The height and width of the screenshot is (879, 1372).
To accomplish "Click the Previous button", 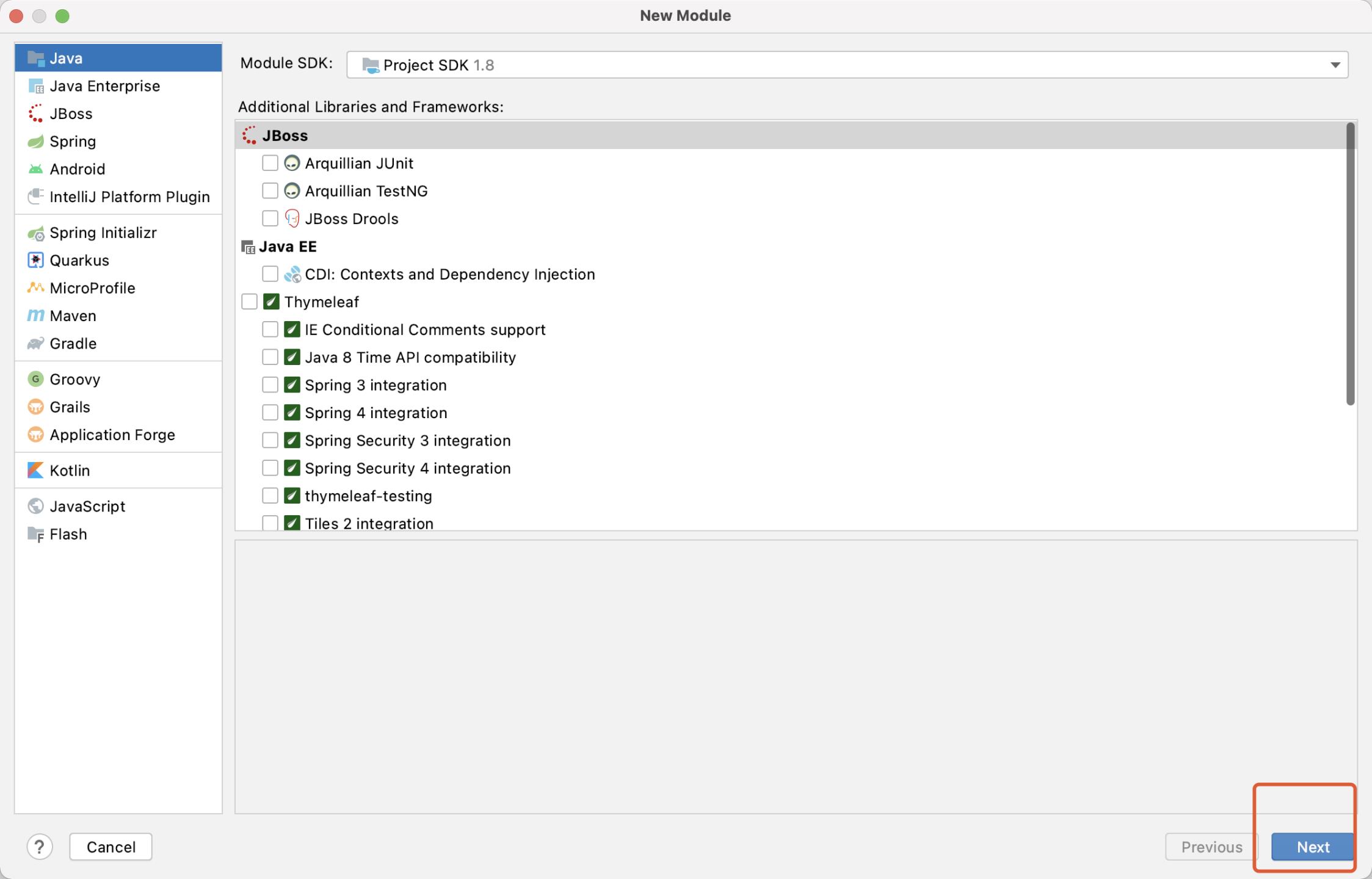I will (x=1211, y=847).
